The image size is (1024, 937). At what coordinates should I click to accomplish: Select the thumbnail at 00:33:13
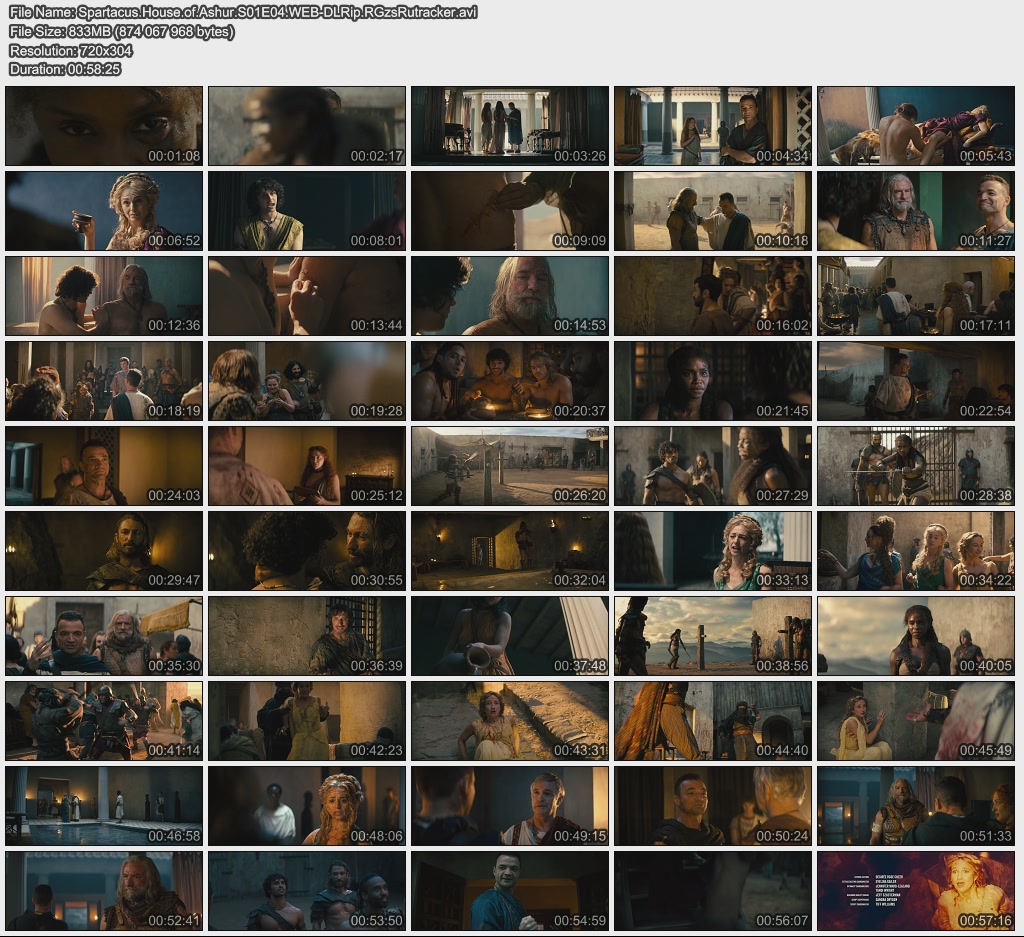pos(713,551)
